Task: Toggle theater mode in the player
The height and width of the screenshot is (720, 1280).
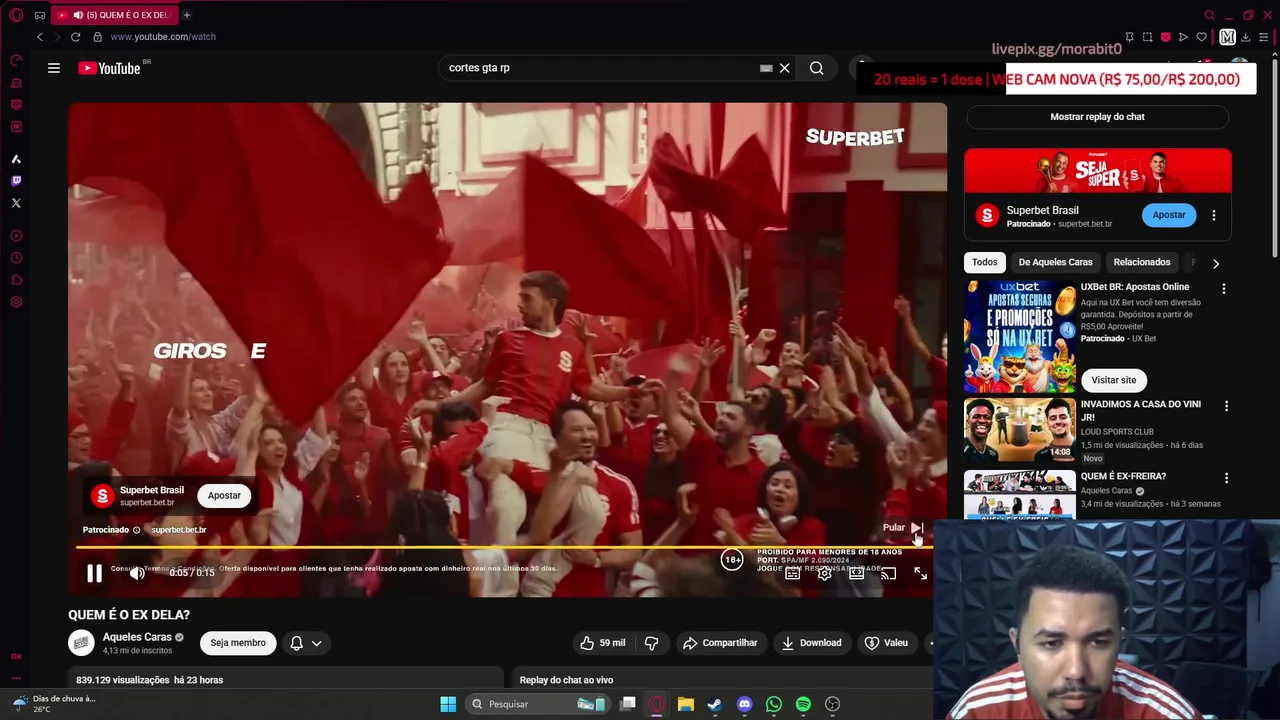Action: point(856,573)
